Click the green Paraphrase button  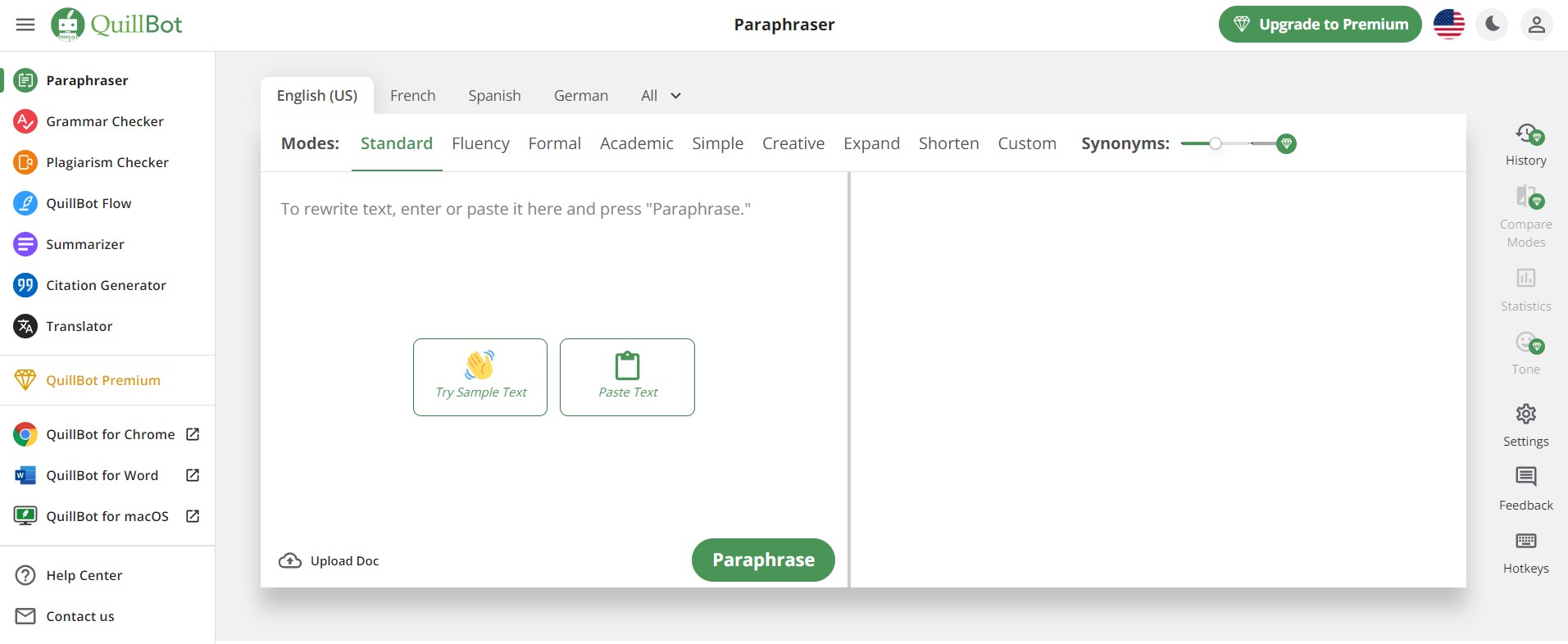pos(763,560)
